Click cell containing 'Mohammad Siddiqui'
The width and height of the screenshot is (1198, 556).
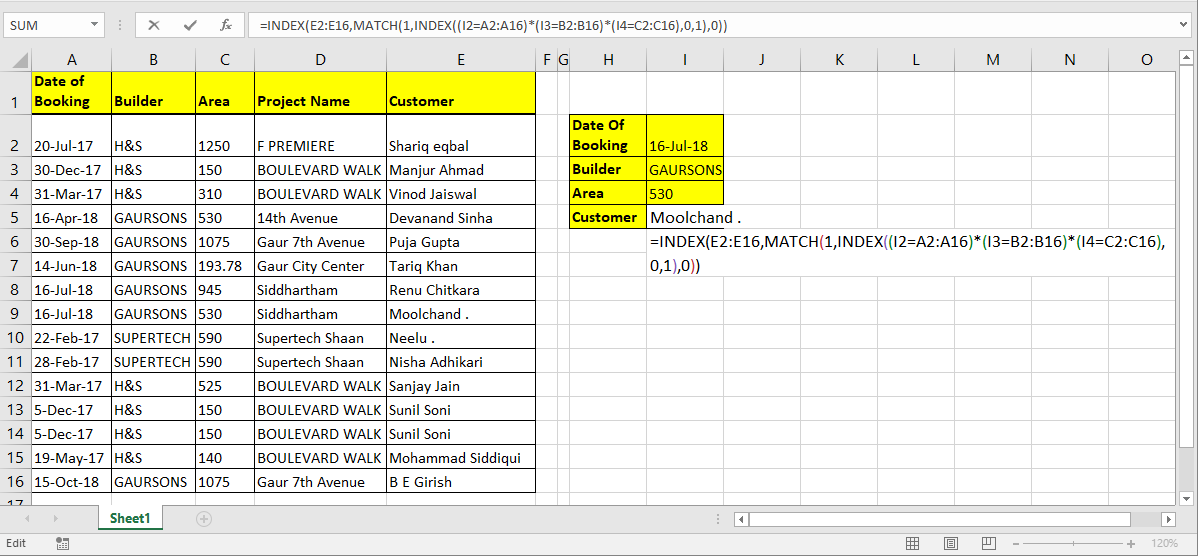461,458
